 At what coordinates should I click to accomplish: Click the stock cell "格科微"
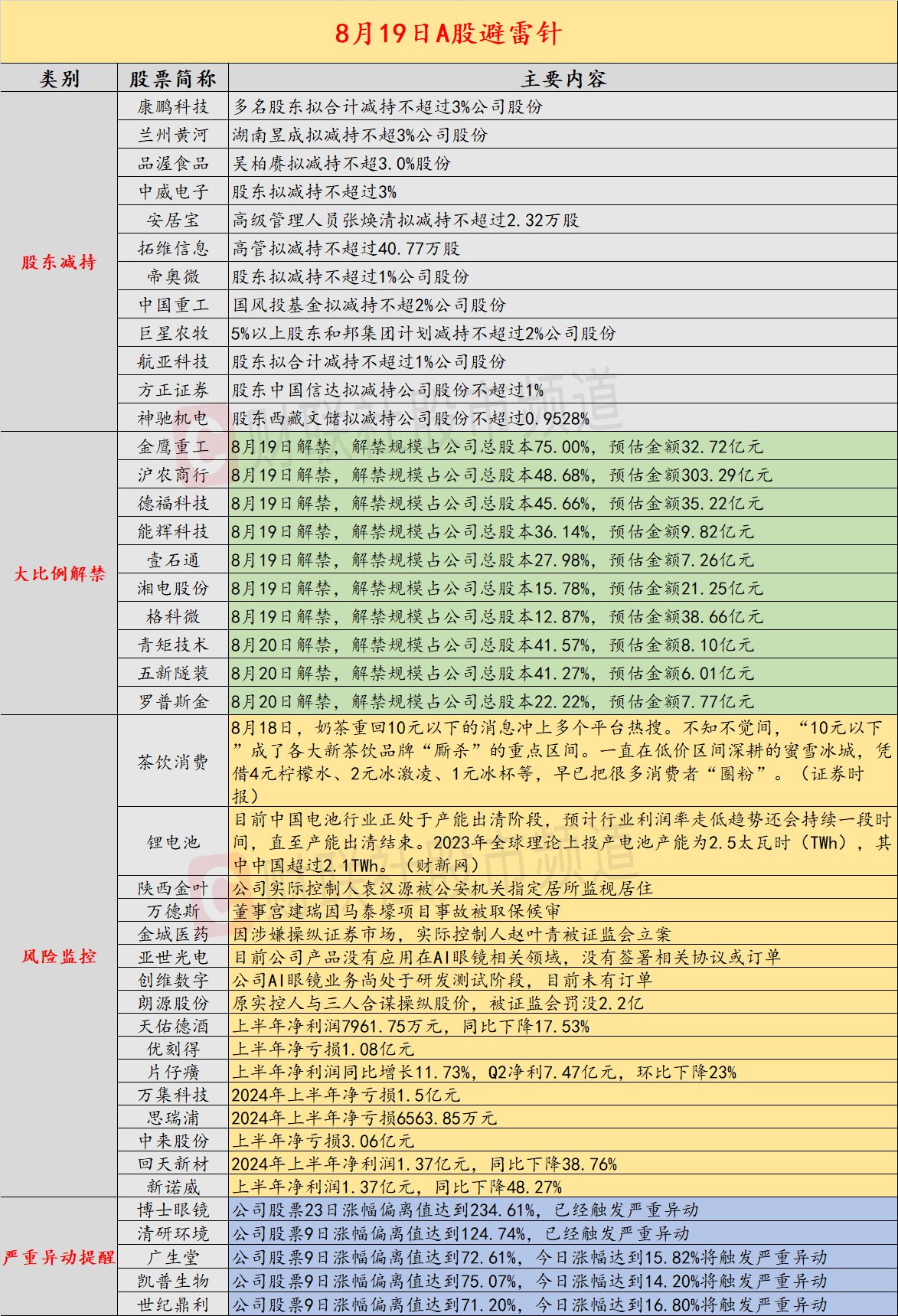pyautogui.click(x=173, y=616)
